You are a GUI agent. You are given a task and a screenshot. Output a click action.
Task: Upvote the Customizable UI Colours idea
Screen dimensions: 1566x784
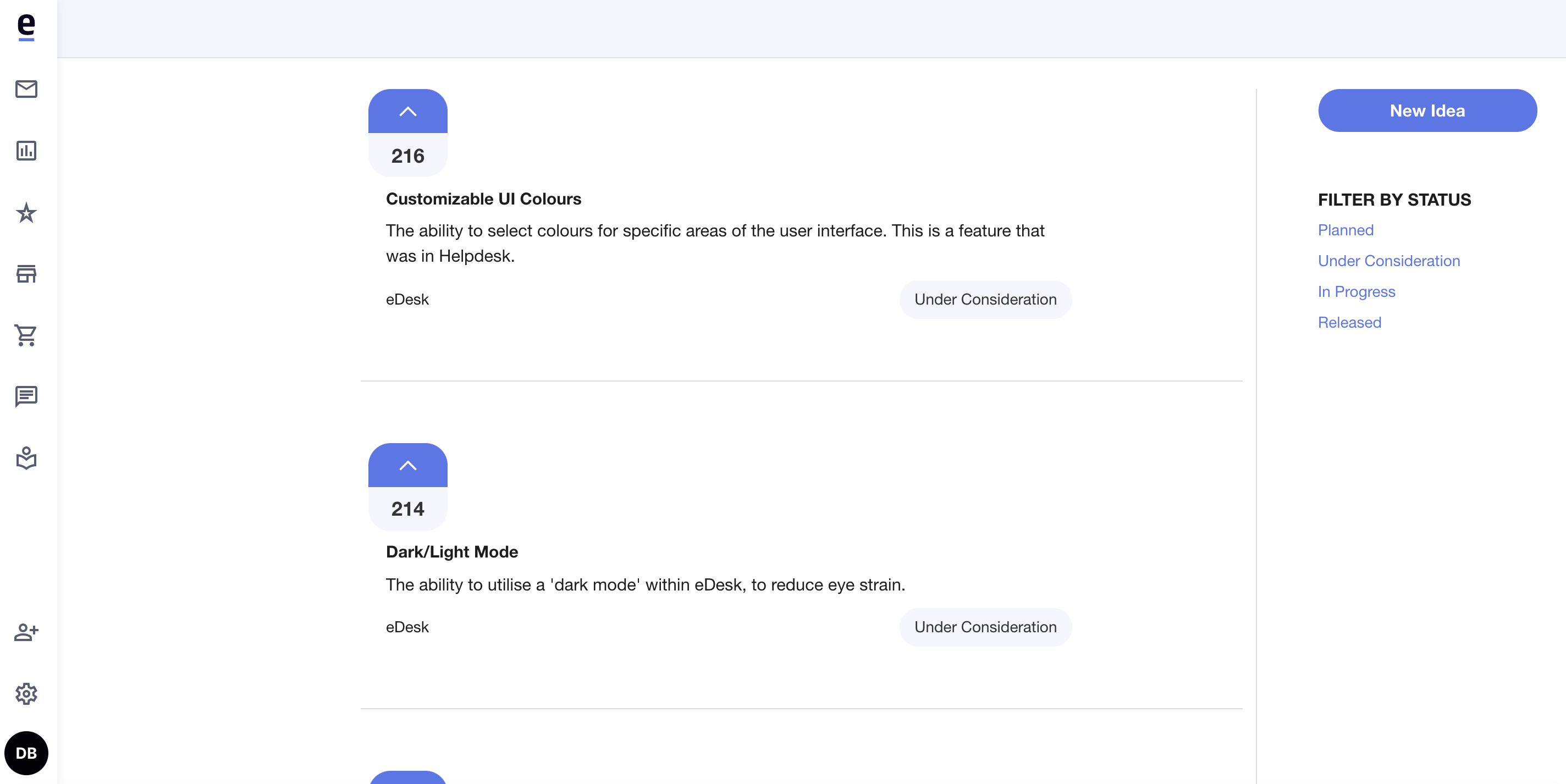pyautogui.click(x=408, y=111)
